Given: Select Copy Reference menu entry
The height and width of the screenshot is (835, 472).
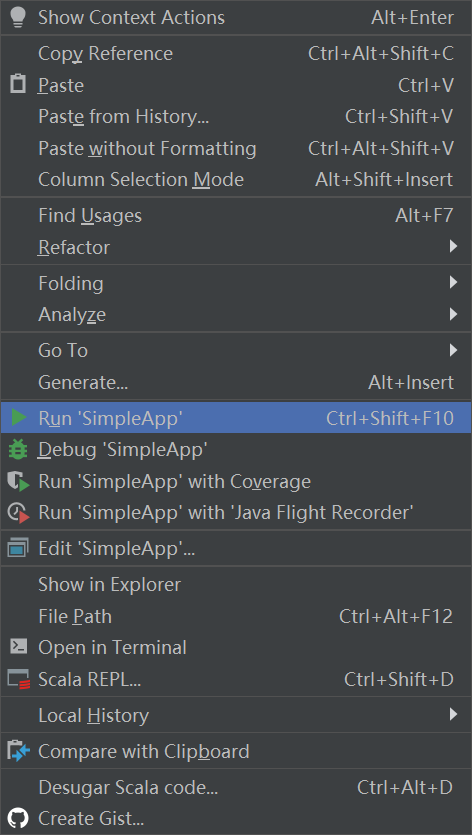Looking at the screenshot, I should tap(236, 54).
